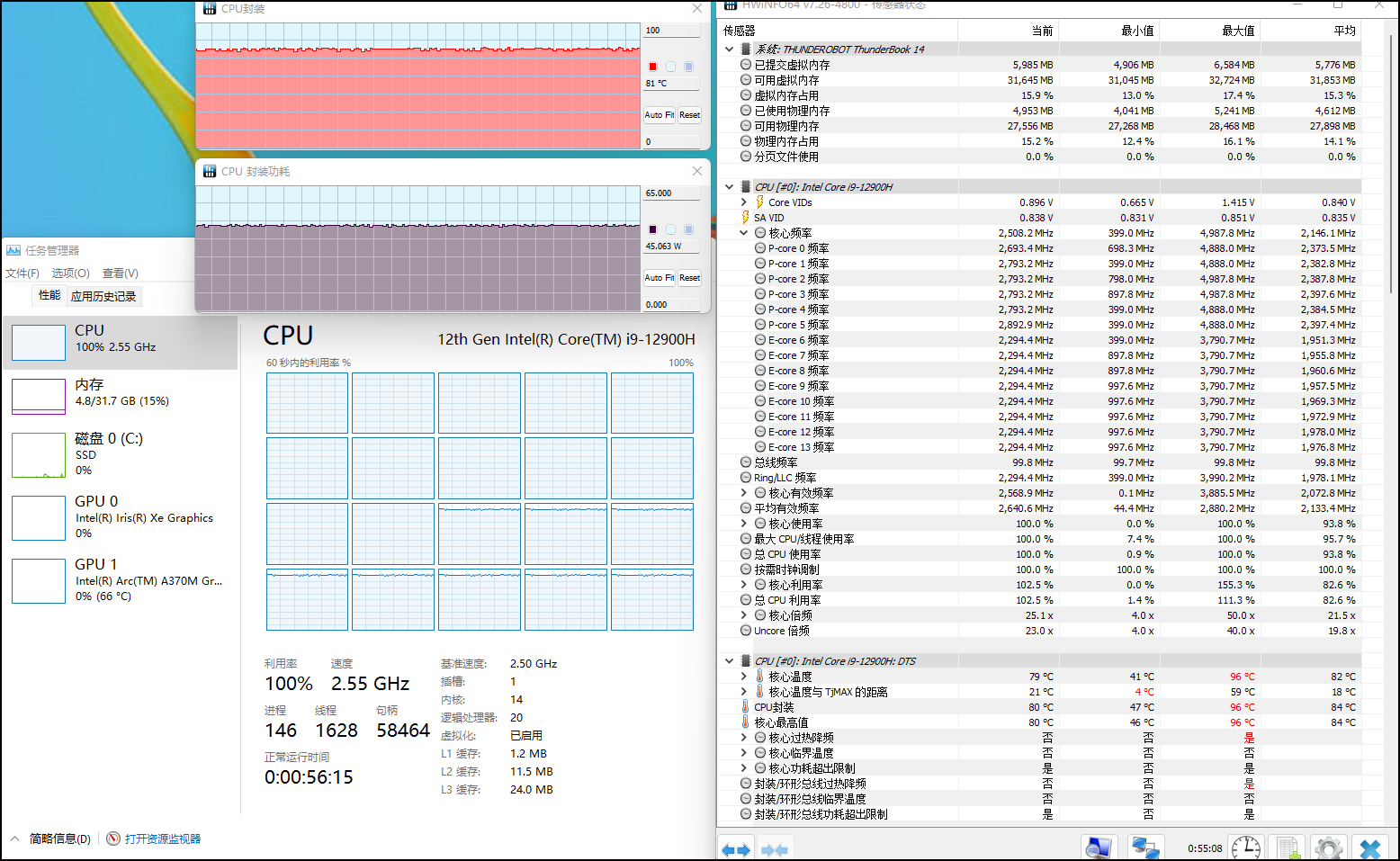Open HWiNFO settings gear icon
Viewport: 1400px width, 861px height.
coord(1328,848)
